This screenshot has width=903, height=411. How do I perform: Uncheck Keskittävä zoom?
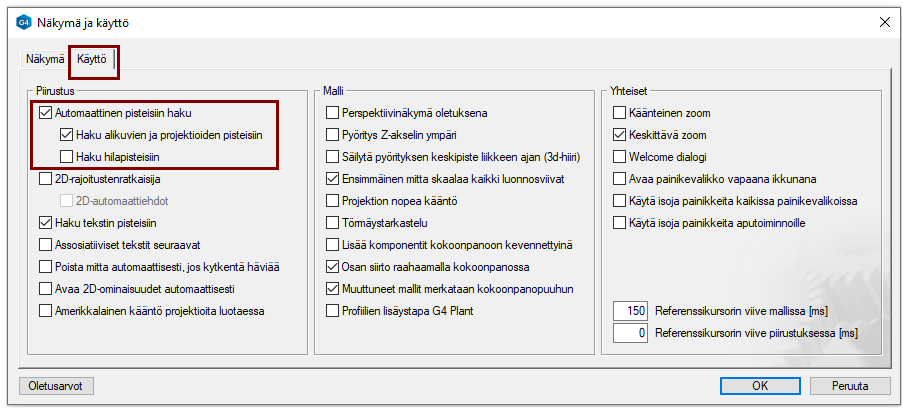619,135
